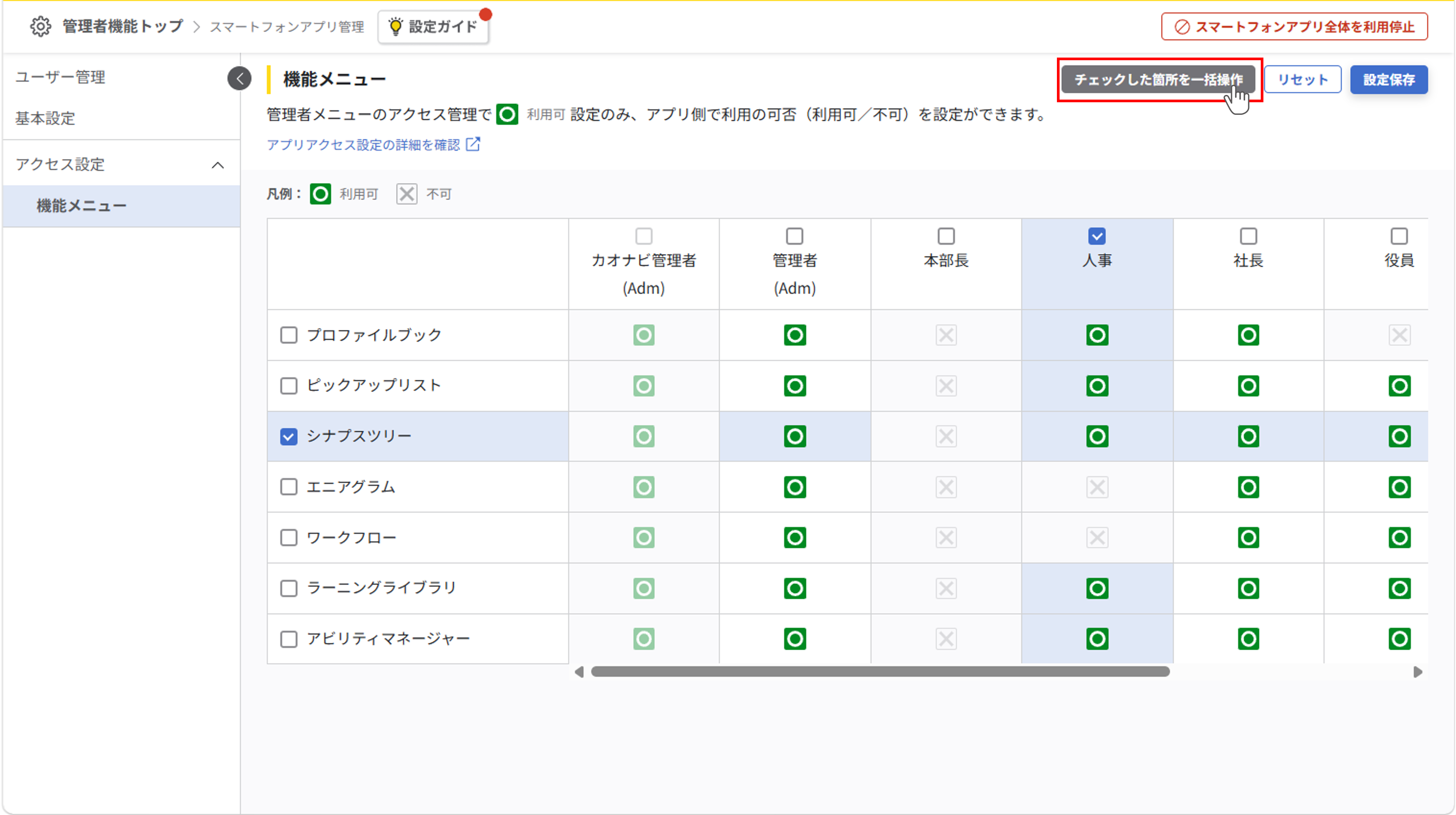
Task: Uncheck the 人事 column checkbox
Action: point(1097,236)
